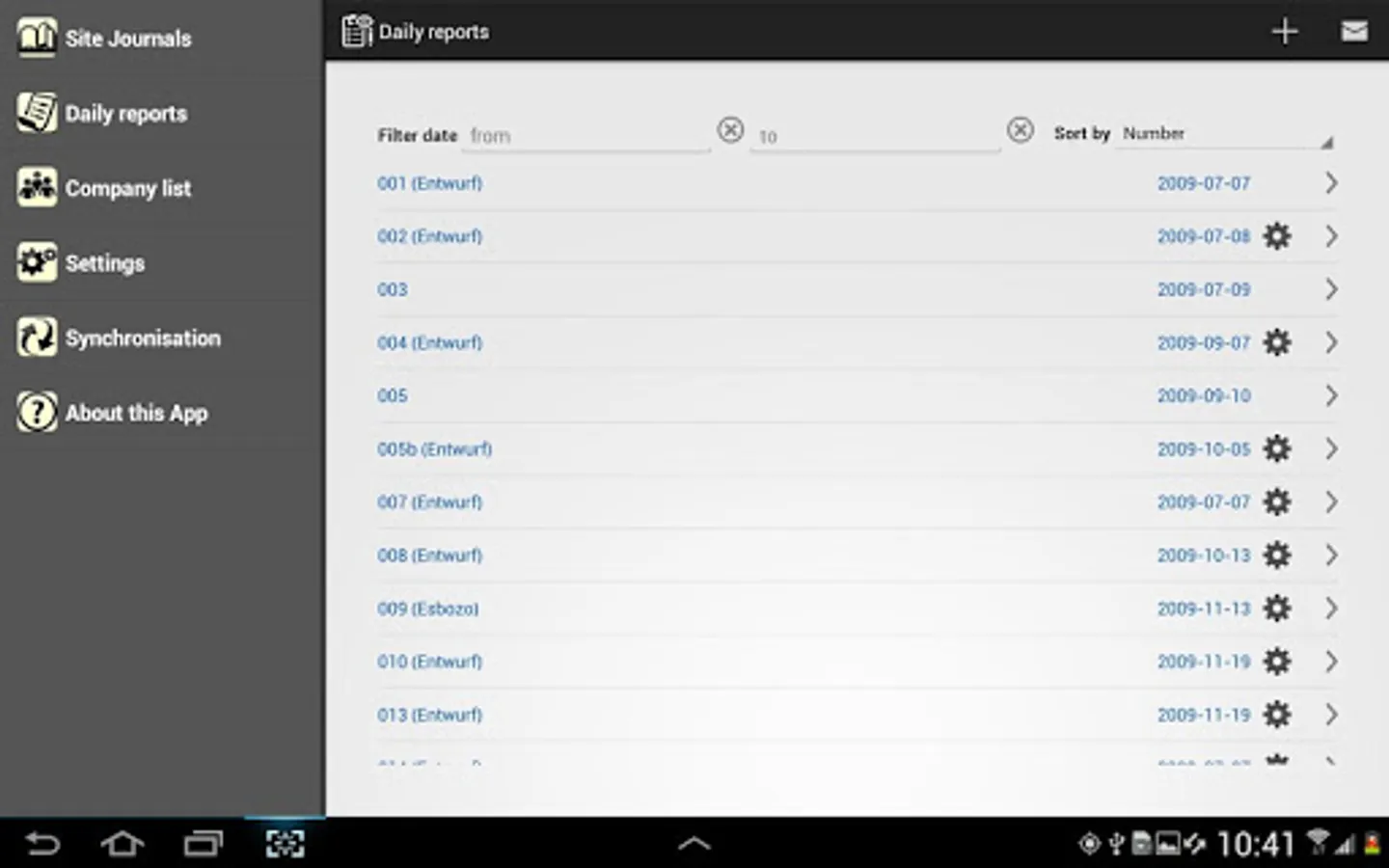Click the envelope mail icon

click(x=1354, y=31)
